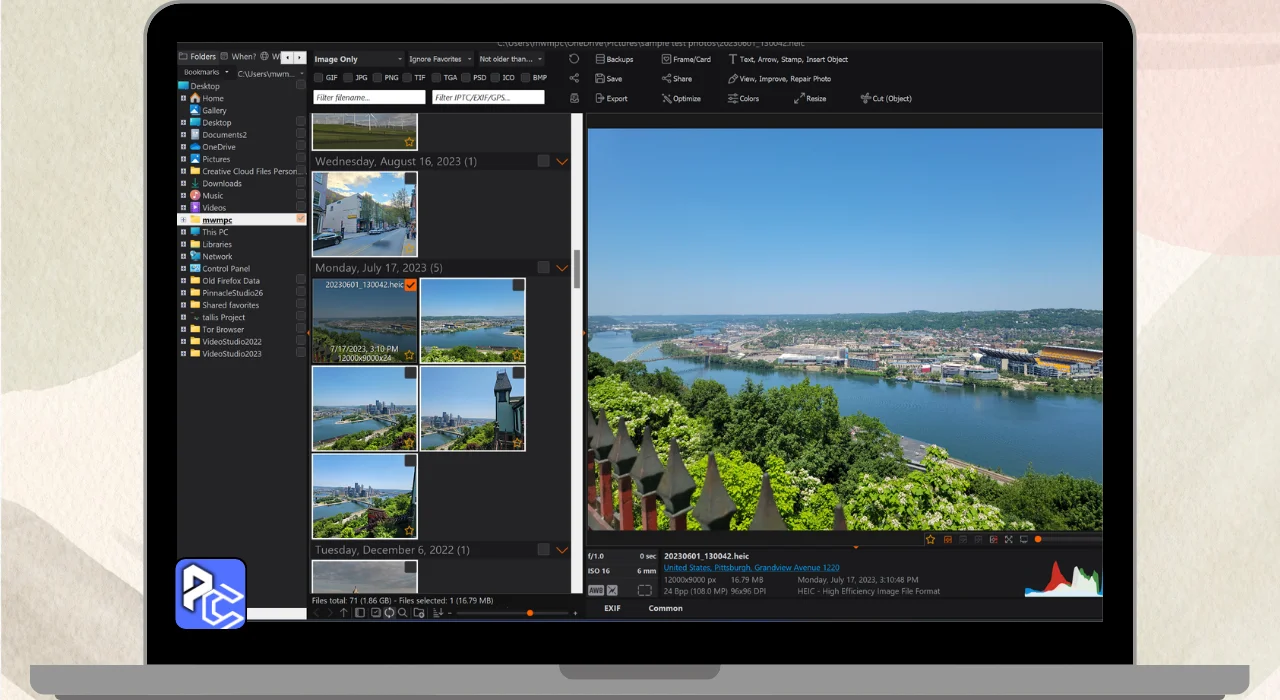
Task: Switch to the EXIF tab
Action: point(612,608)
